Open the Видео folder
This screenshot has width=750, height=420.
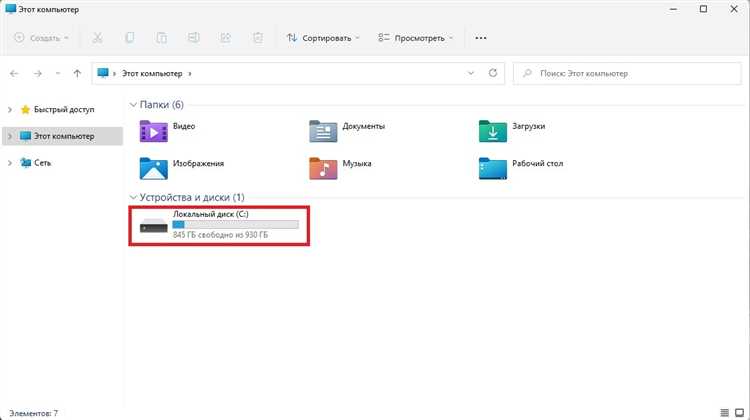pos(154,131)
